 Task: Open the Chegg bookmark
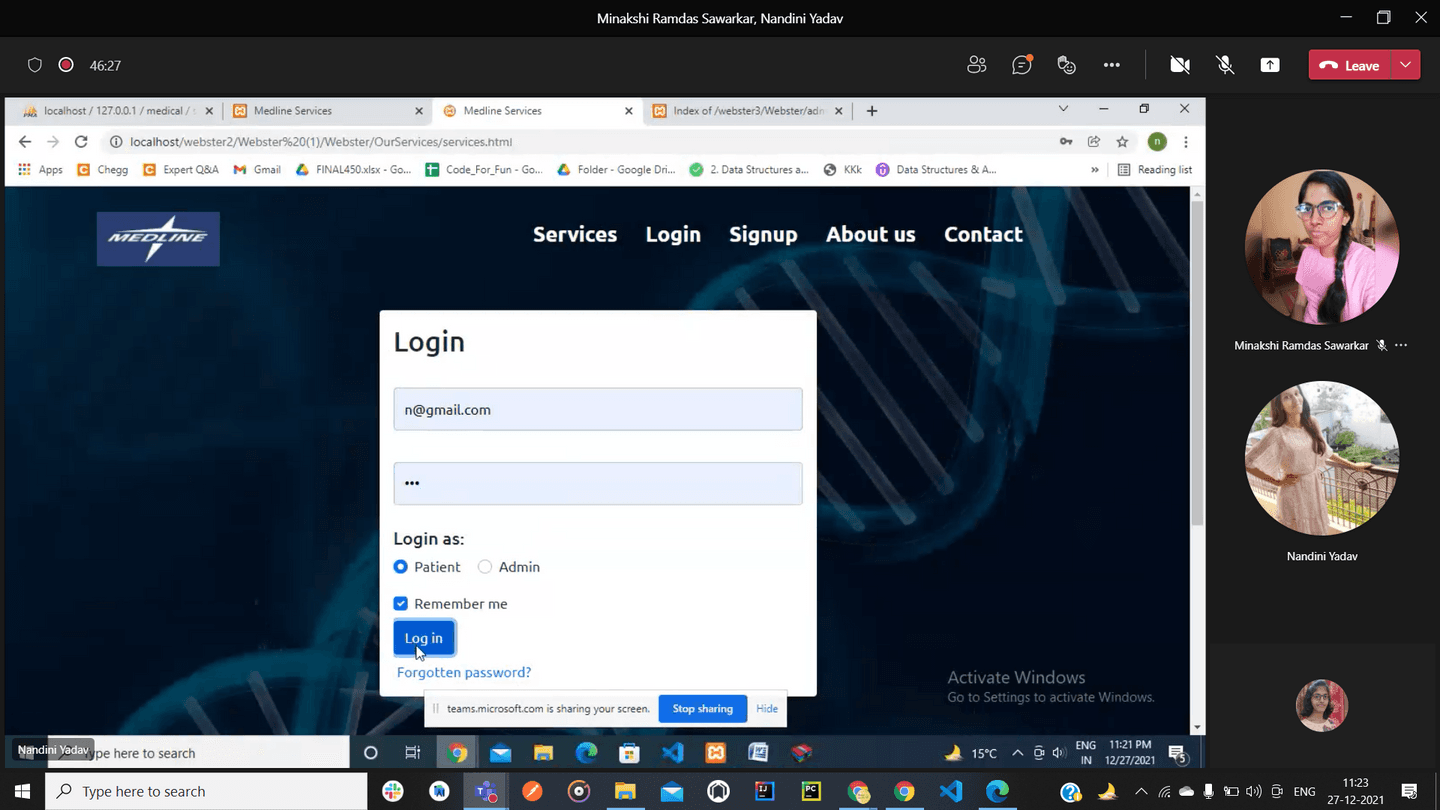coord(103,170)
